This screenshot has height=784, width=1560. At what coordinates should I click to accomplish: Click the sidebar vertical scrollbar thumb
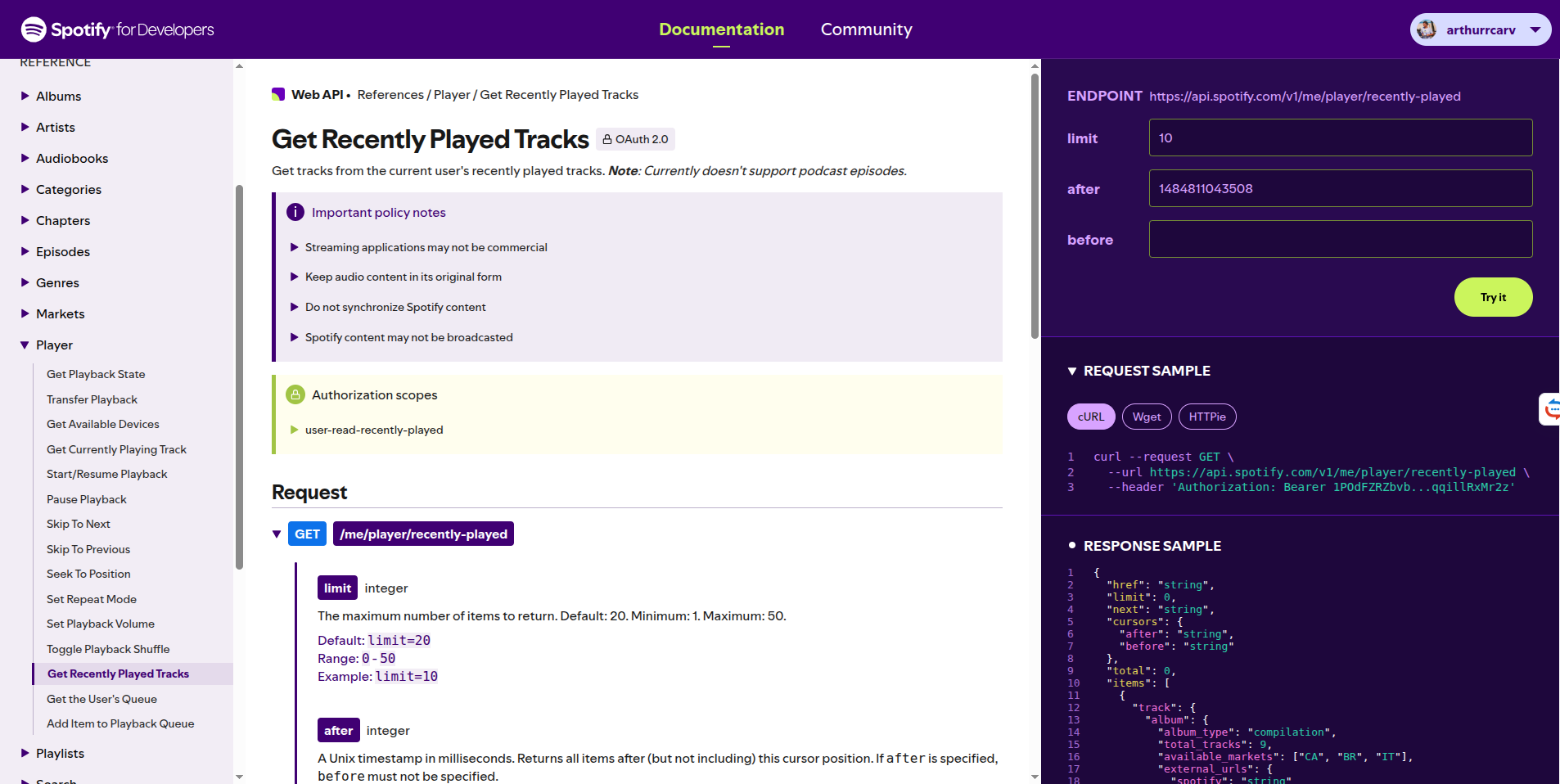pos(239,376)
